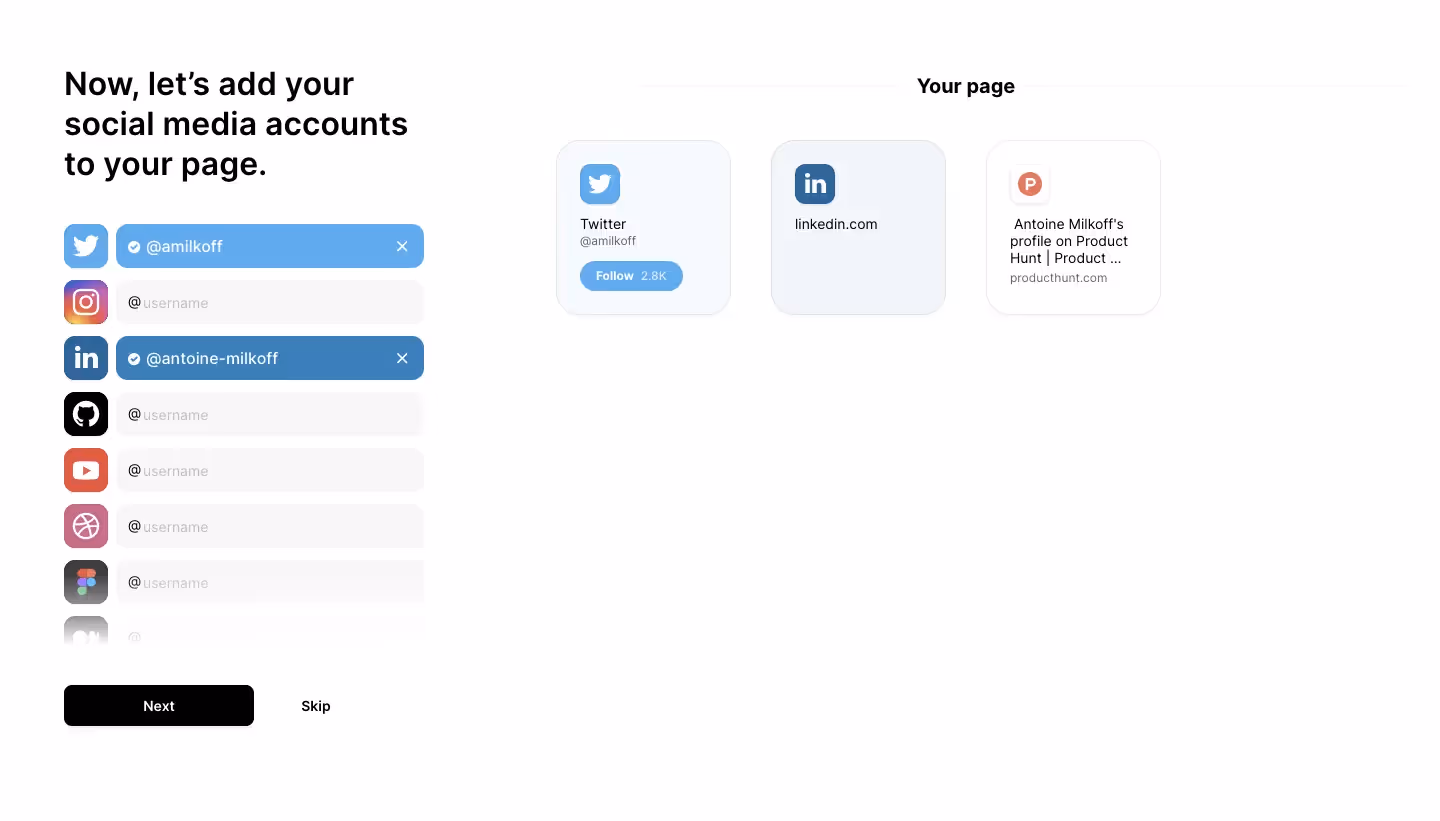Select the YouTube icon in the account list
Viewport: 1440px width, 821px height.
tap(85, 470)
